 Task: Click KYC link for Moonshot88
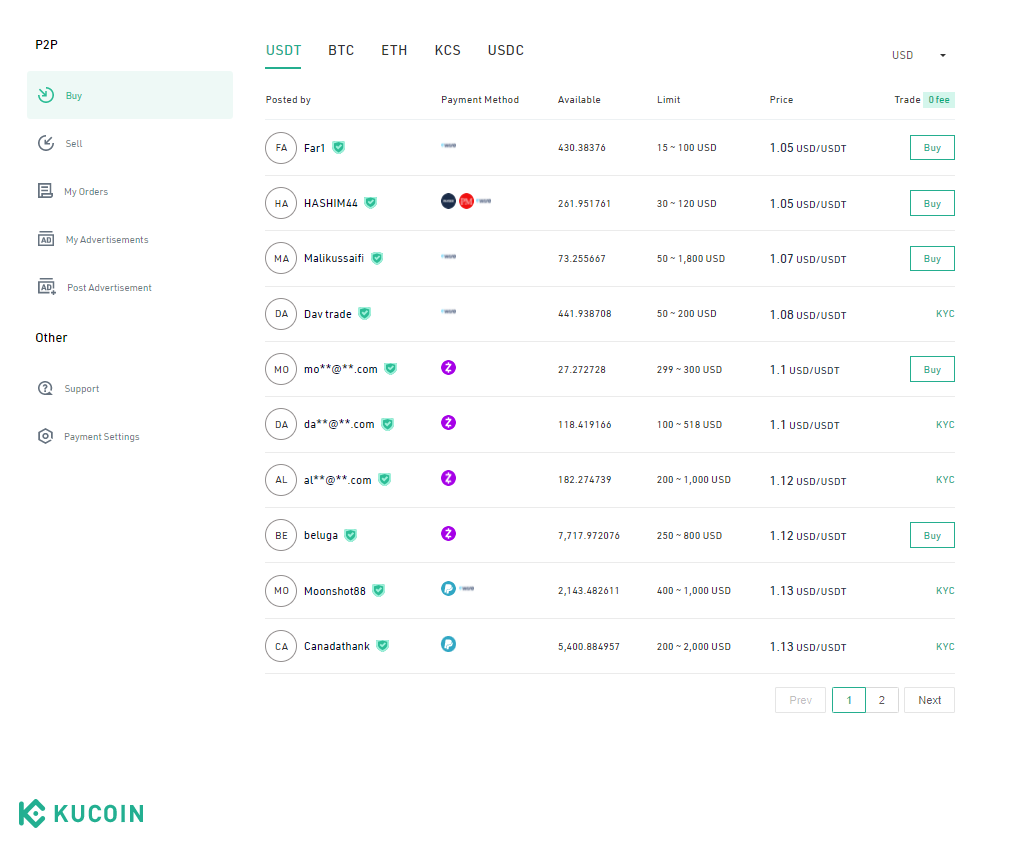click(945, 591)
